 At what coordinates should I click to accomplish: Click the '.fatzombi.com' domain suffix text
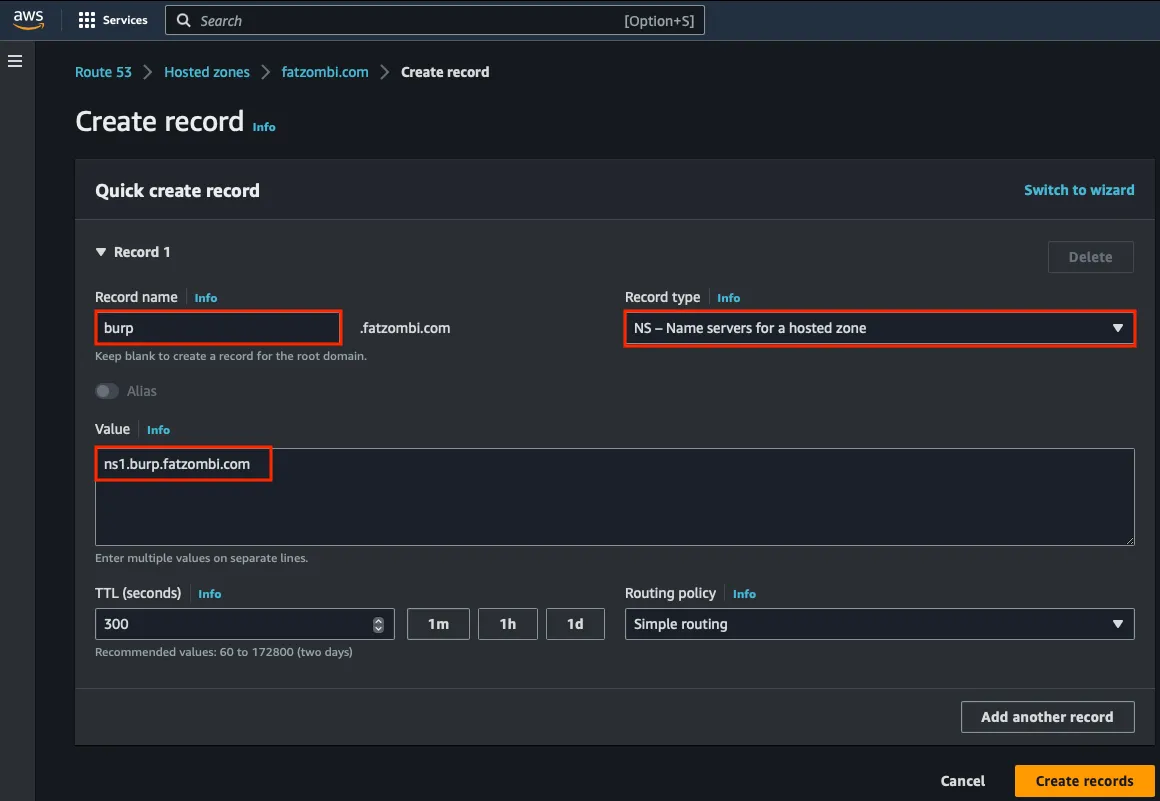[405, 328]
